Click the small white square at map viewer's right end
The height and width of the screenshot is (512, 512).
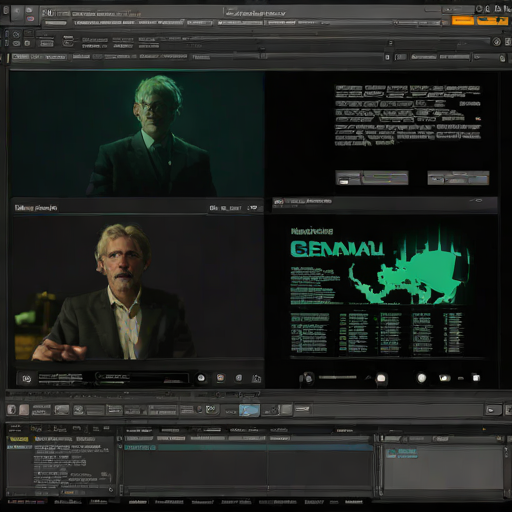476,378
